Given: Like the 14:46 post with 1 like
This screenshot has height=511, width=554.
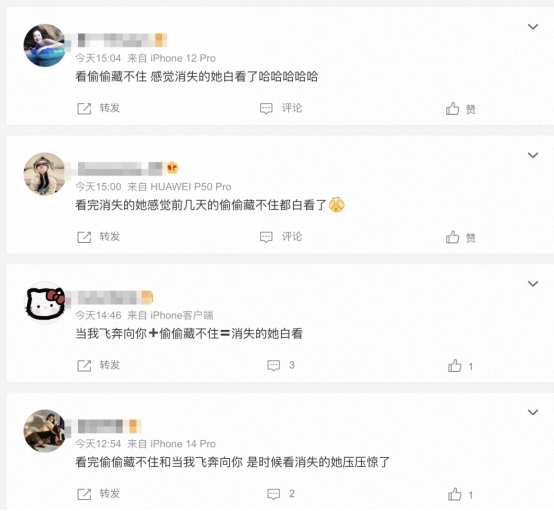Looking at the screenshot, I should point(460,366).
